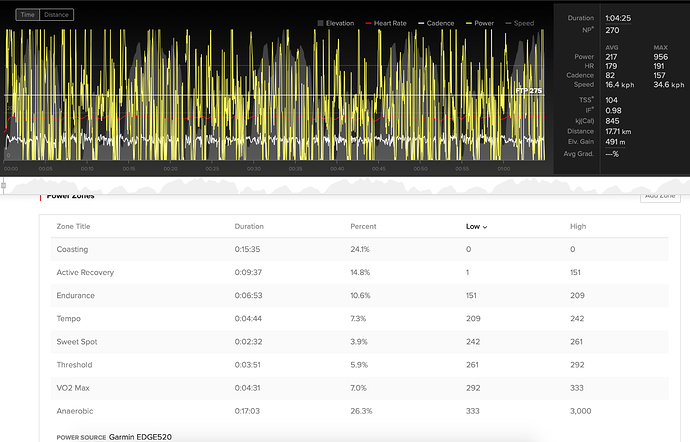
Task: Click the yellow Power legend swatch
Action: tap(469, 23)
